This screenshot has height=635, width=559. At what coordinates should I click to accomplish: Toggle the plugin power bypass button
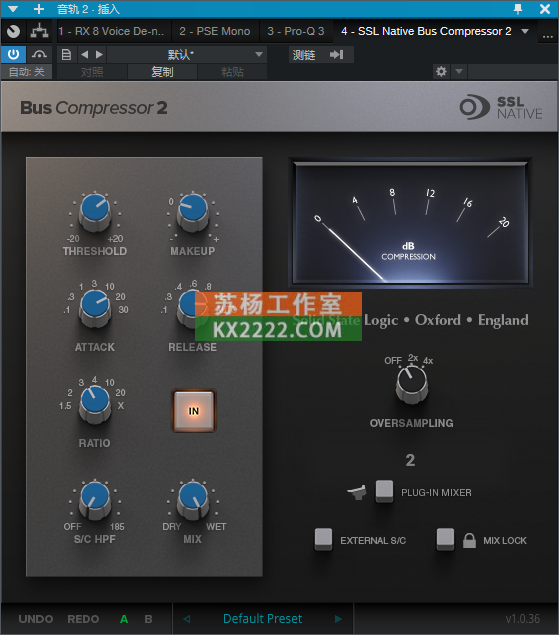(x=13, y=54)
